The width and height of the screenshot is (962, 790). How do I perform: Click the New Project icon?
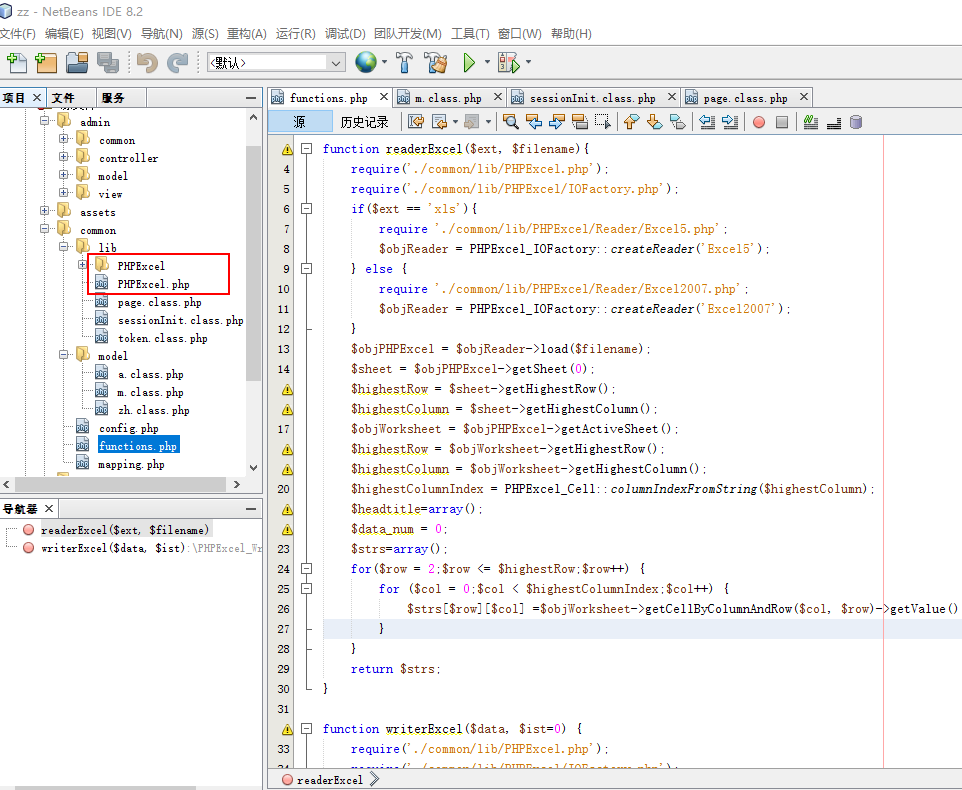point(46,63)
